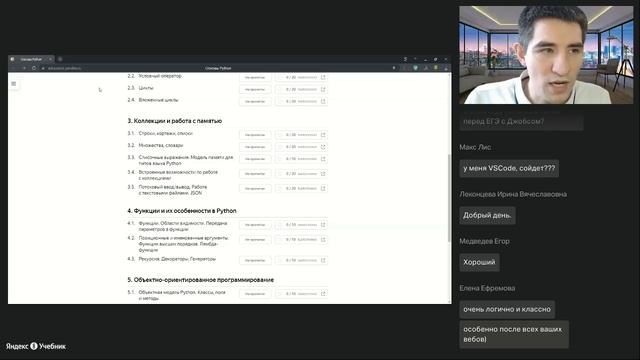This screenshot has height=360, width=640.
Task: Open lesson 4.3 Рекурсия. Декораторы. Генераторы
Action: tap(177, 259)
